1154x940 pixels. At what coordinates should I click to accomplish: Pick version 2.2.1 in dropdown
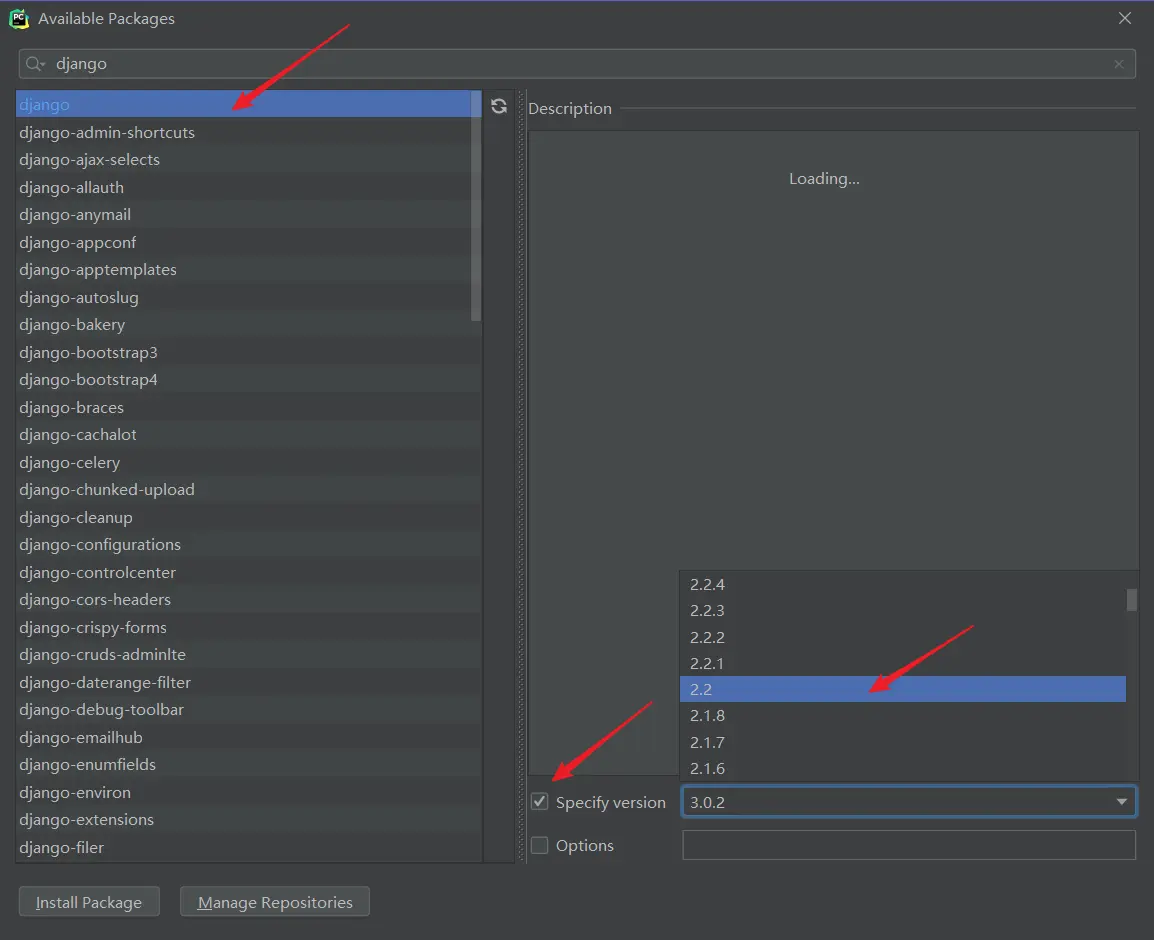(x=902, y=663)
